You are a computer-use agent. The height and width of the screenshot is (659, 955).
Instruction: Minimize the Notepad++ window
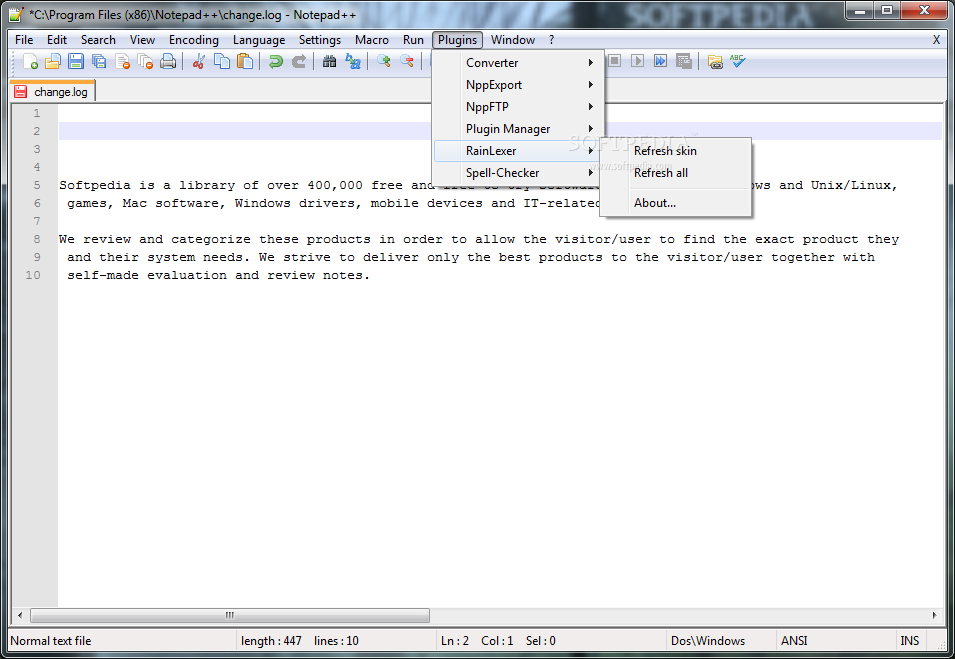pyautogui.click(x=860, y=11)
